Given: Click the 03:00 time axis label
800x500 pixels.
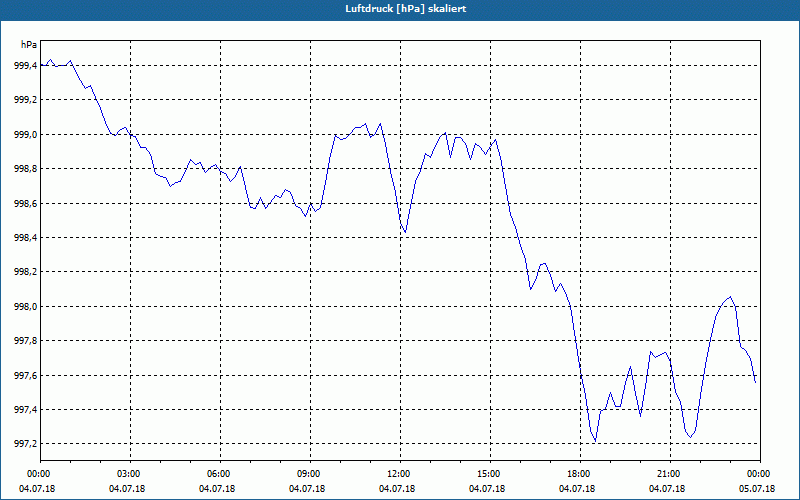Looking at the screenshot, I should (130, 474).
